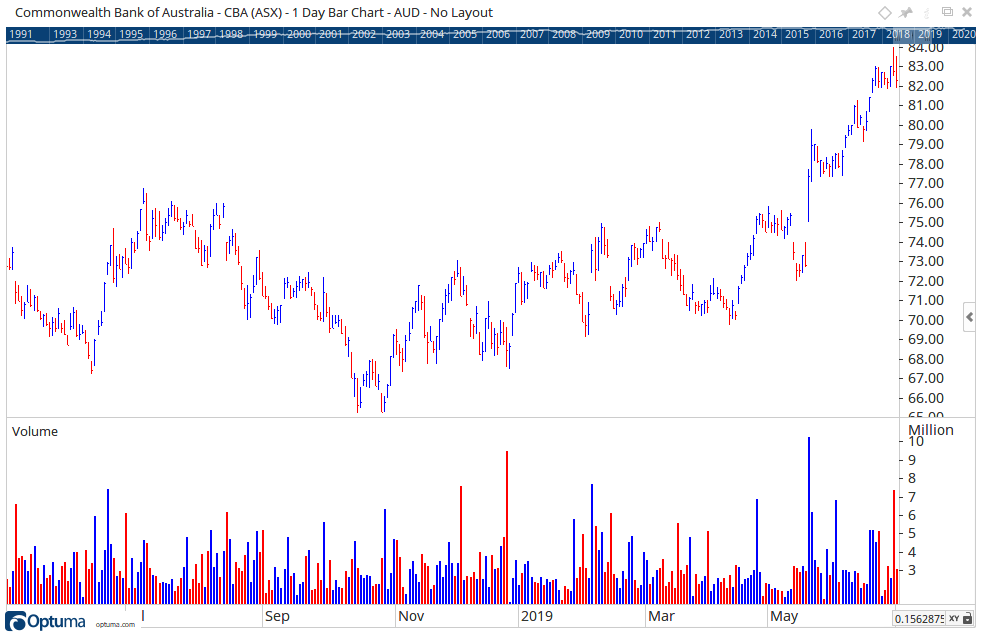
Task: Click the Volume pane label
Action: [x=35, y=431]
